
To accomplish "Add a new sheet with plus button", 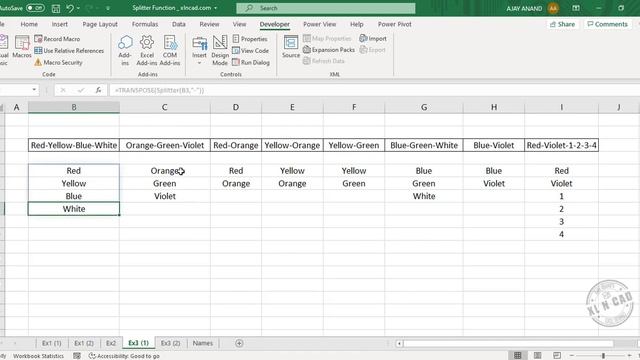I will [x=239, y=343].
